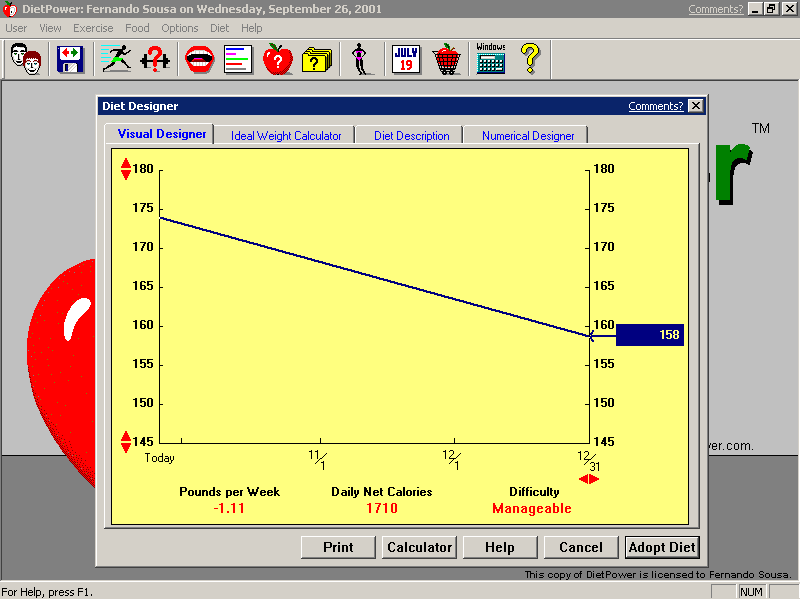Open the running figure exercise icon
Viewport: 800px width, 600px height.
coord(116,60)
